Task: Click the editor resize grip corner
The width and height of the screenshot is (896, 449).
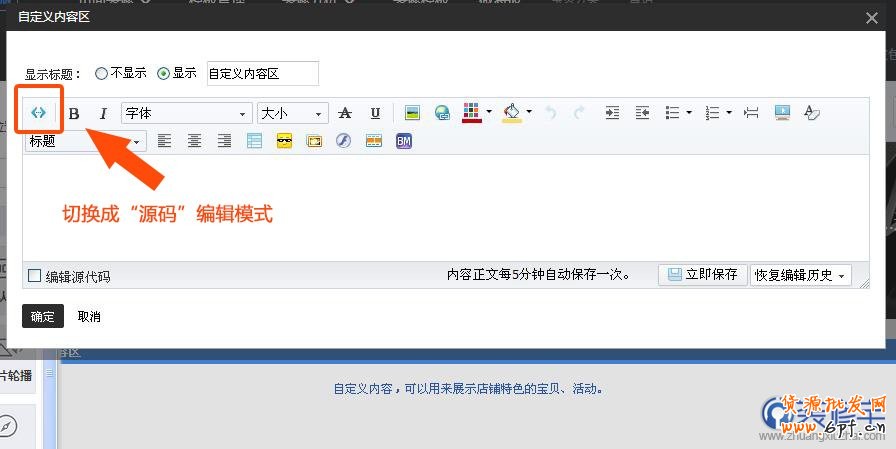Action: [x=864, y=283]
